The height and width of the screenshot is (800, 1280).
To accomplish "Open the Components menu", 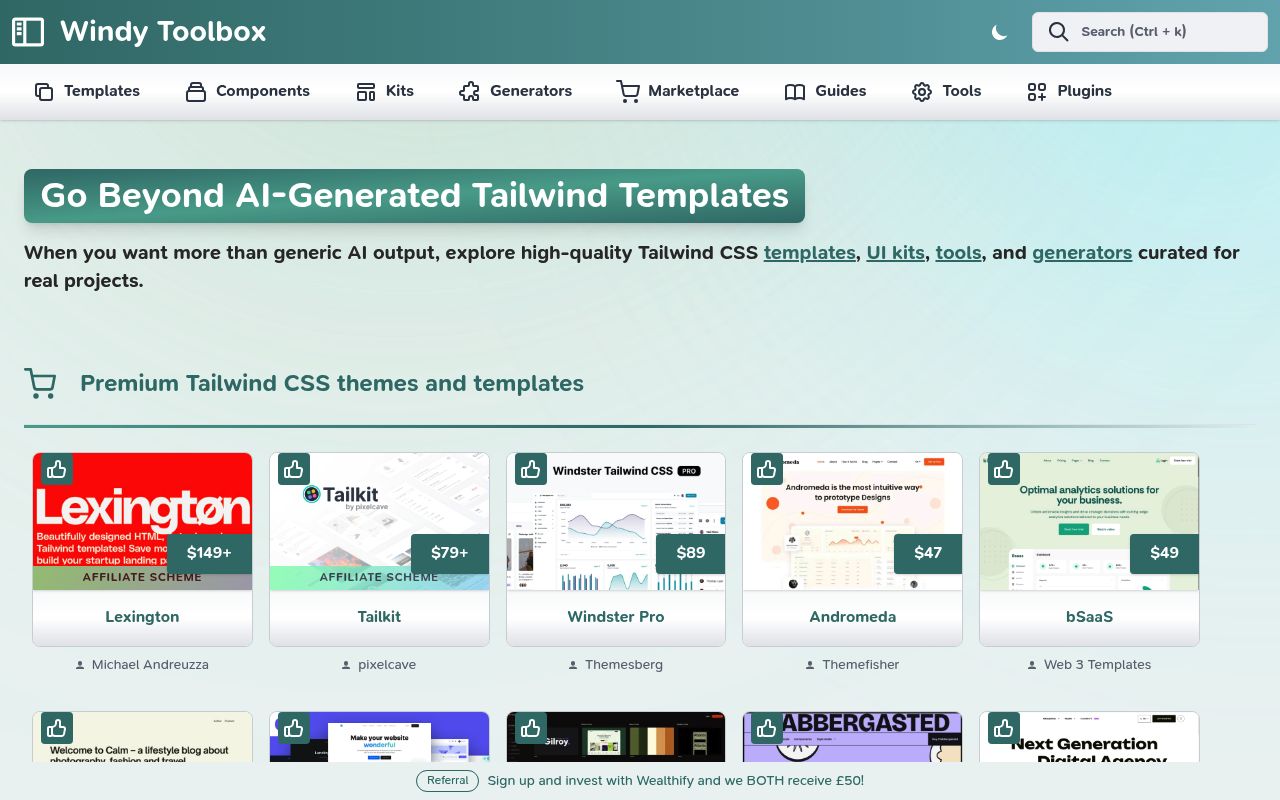I will (248, 91).
